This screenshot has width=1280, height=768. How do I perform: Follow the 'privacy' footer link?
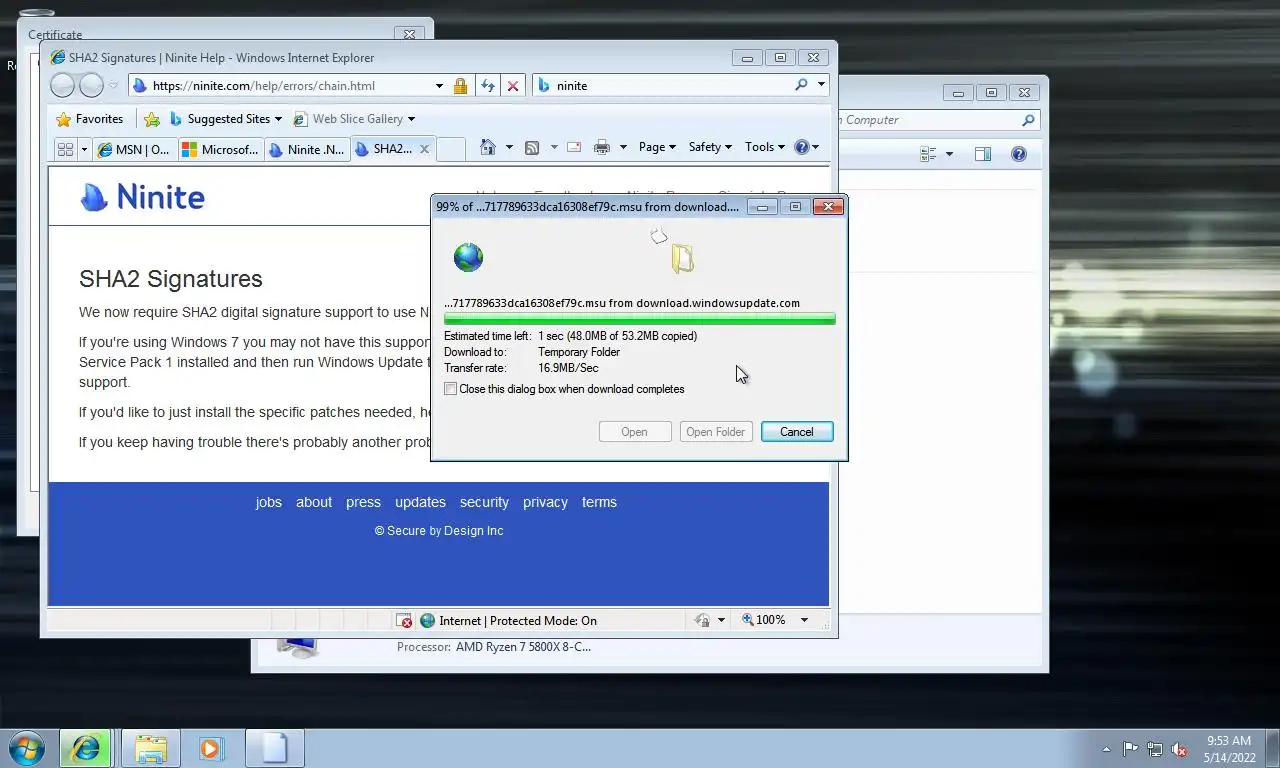click(545, 502)
